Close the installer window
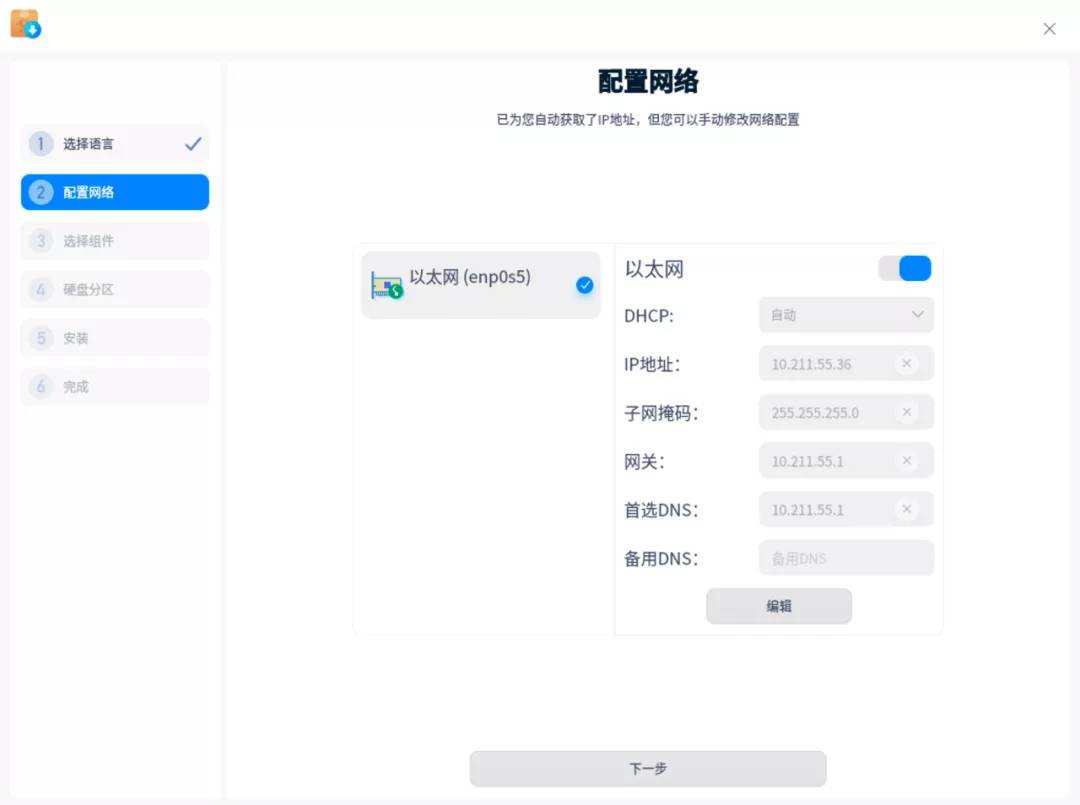Viewport: 1080px width, 805px height. pyautogui.click(x=1049, y=29)
